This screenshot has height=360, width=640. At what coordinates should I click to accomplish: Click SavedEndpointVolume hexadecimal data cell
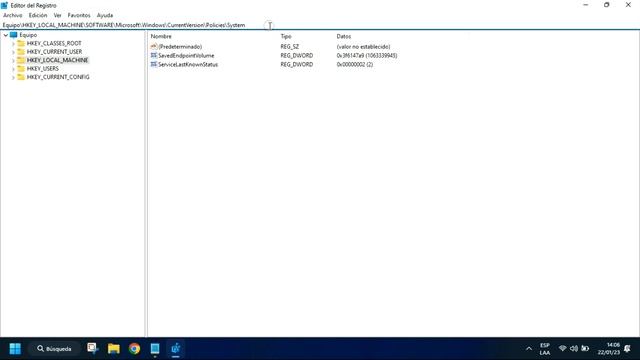click(367, 56)
